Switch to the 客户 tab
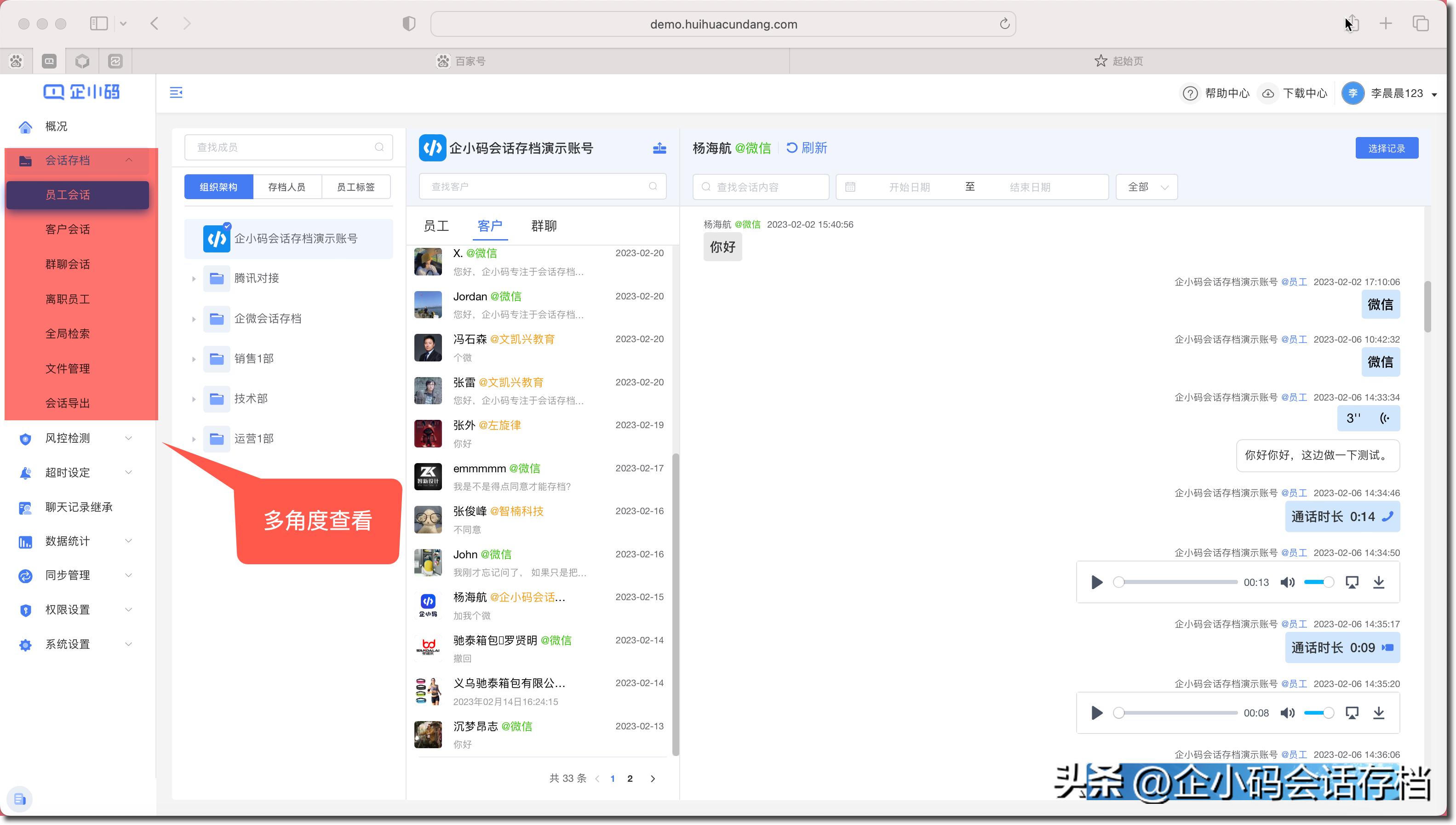 pos(490,226)
